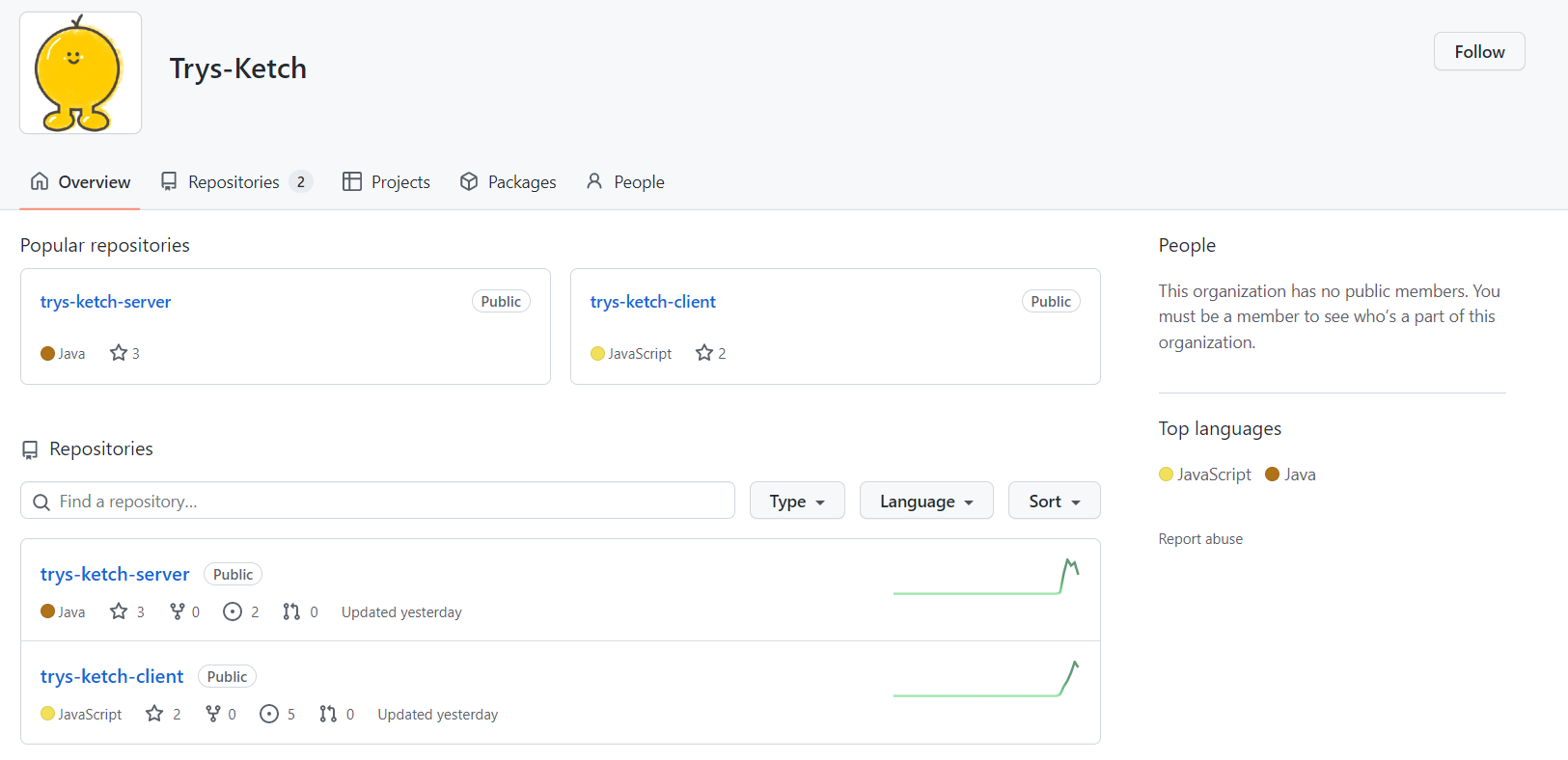Click the Java language dot on popular server card
Image resolution: width=1568 pixels, height=760 pixels.
click(47, 353)
